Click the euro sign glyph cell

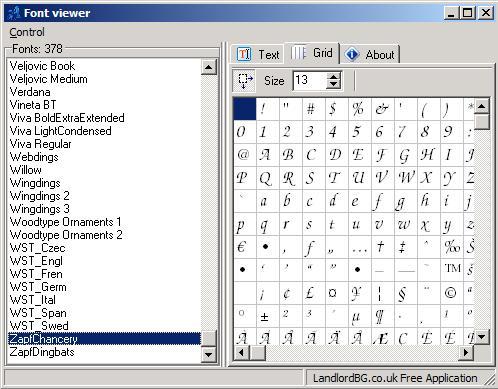click(245, 247)
